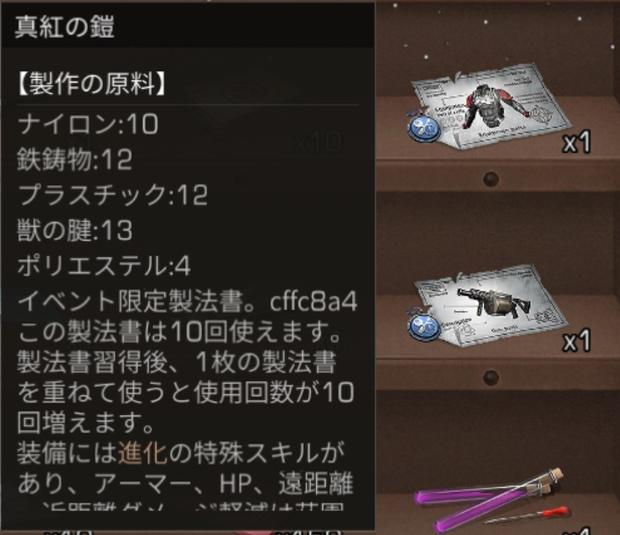
Task: Click the orange 進化 highlighted keyword
Action: [x=143, y=454]
